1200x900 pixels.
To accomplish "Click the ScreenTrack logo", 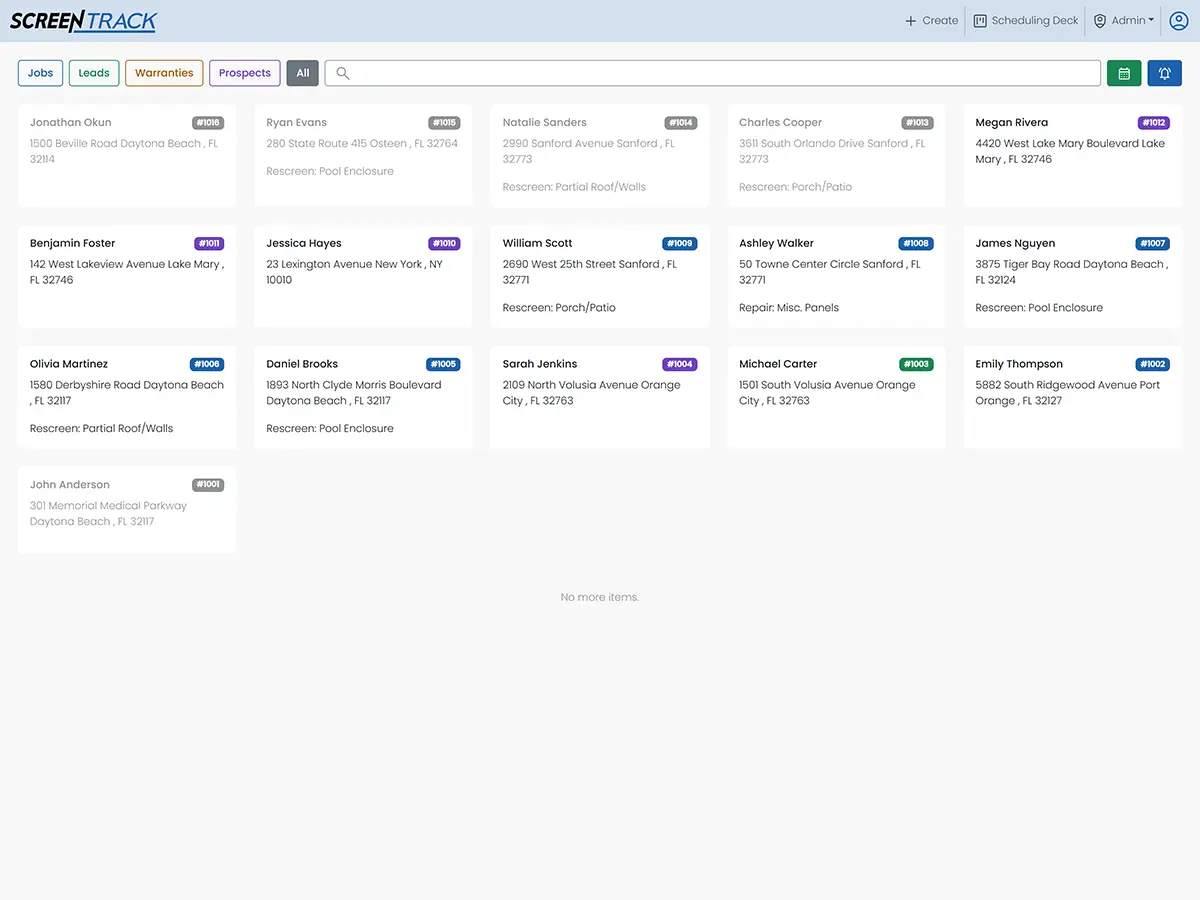I will click(x=83, y=20).
